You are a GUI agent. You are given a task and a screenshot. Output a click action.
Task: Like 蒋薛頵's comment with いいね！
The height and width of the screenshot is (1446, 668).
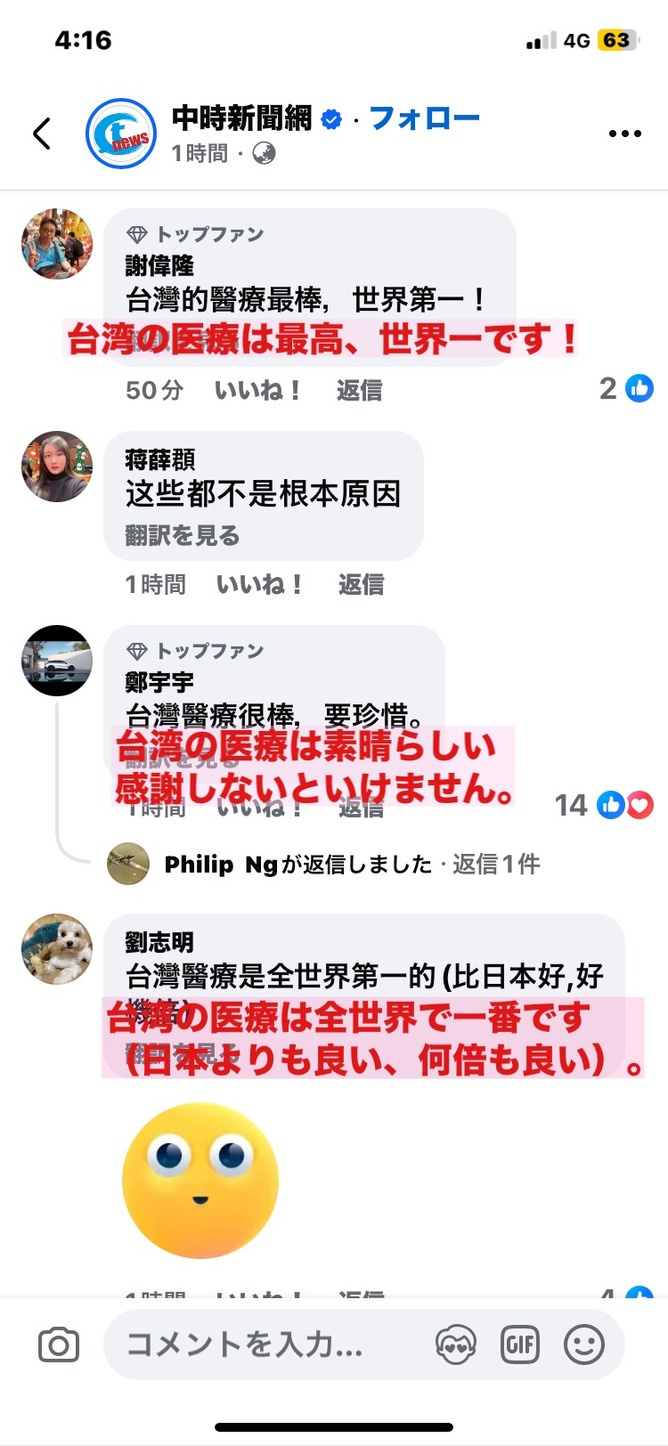[260, 584]
